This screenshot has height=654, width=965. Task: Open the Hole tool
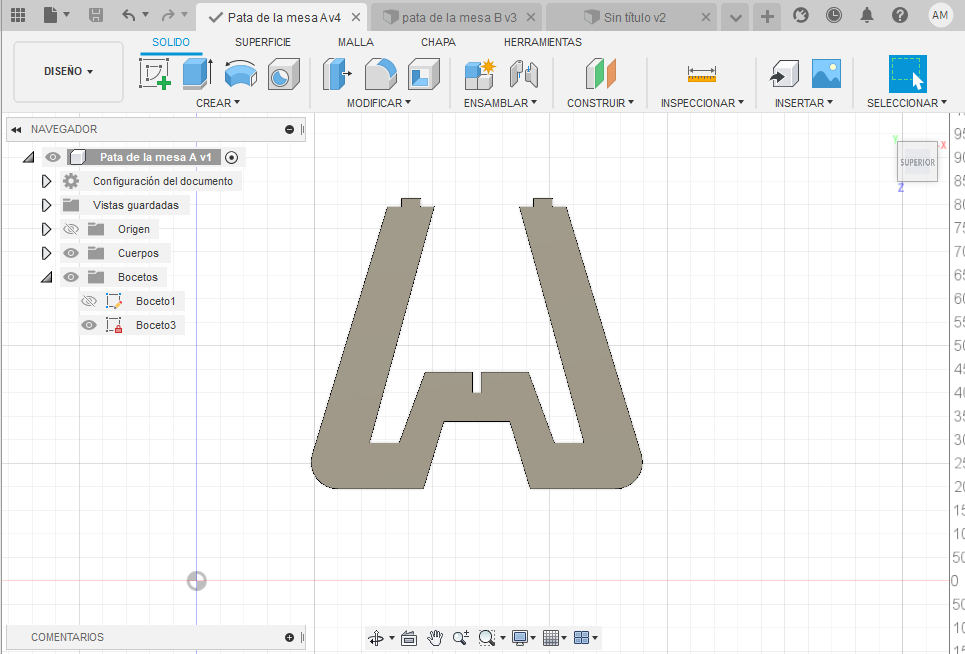coord(282,71)
